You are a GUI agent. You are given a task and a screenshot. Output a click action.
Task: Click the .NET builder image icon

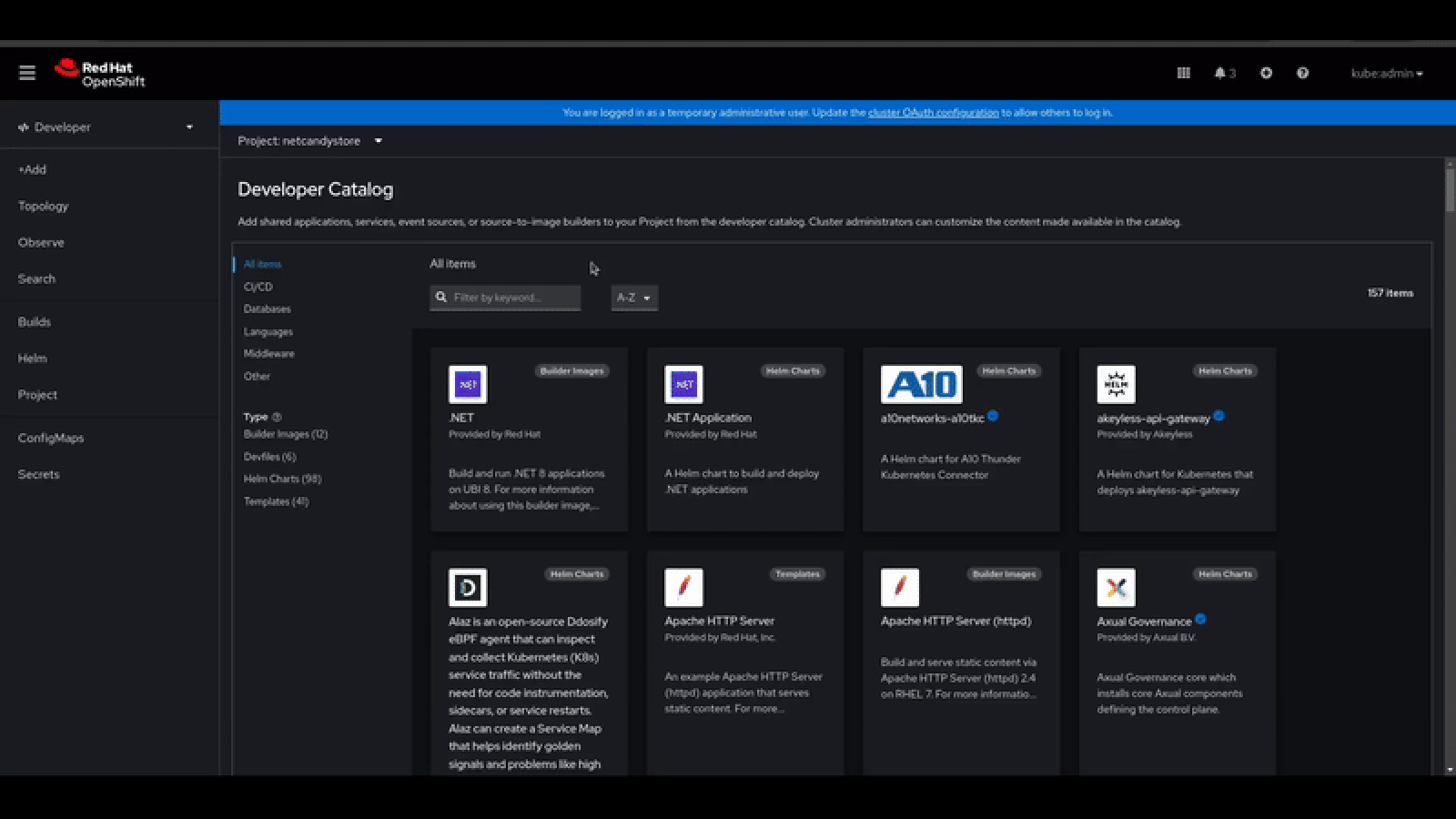(x=468, y=384)
